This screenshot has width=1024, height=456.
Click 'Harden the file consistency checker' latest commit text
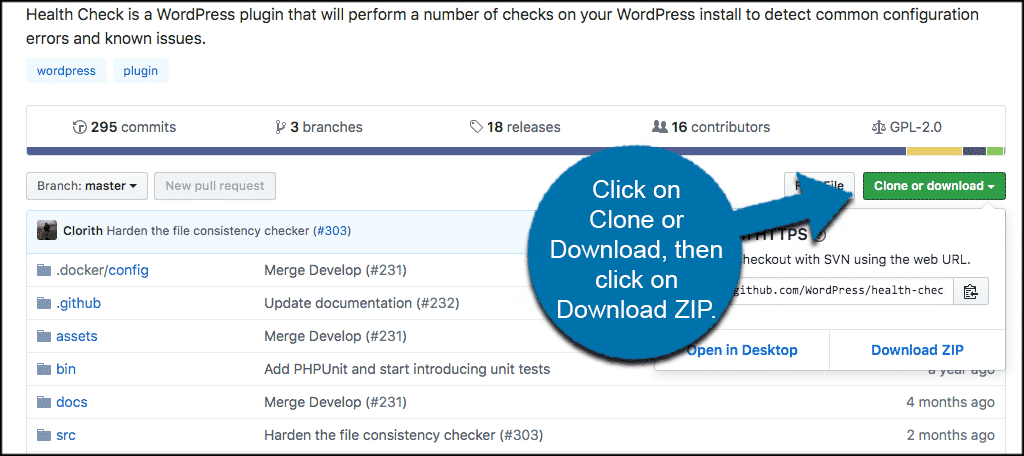pos(208,231)
